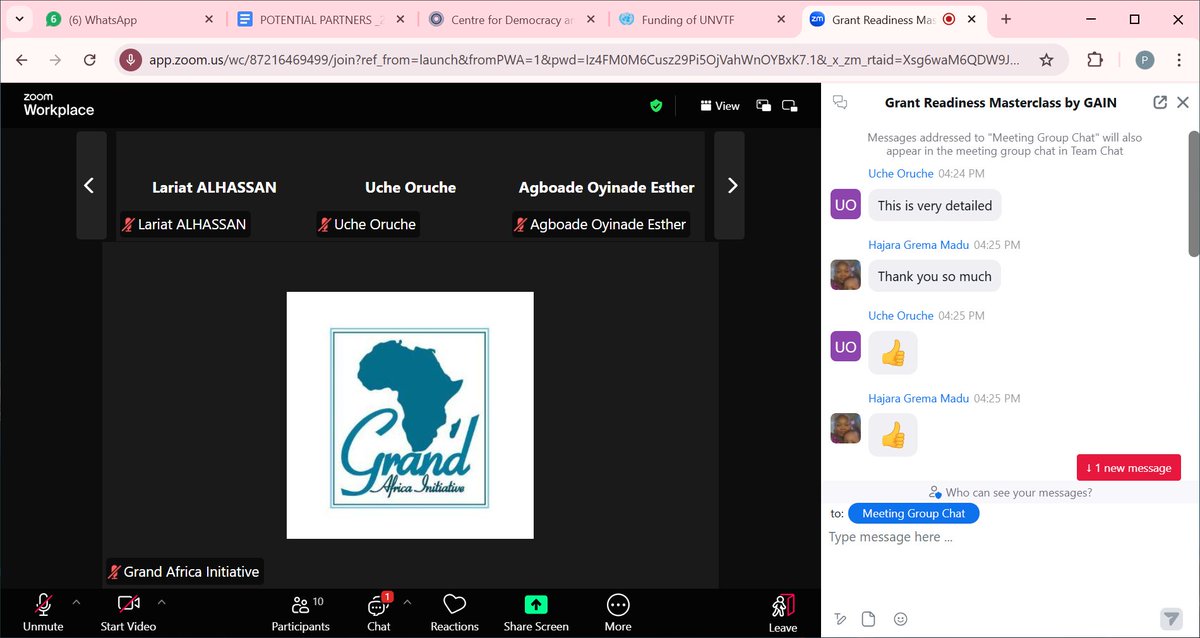This screenshot has height=638, width=1200.
Task: Open the Chrome three-dot menu
Action: click(x=1179, y=60)
